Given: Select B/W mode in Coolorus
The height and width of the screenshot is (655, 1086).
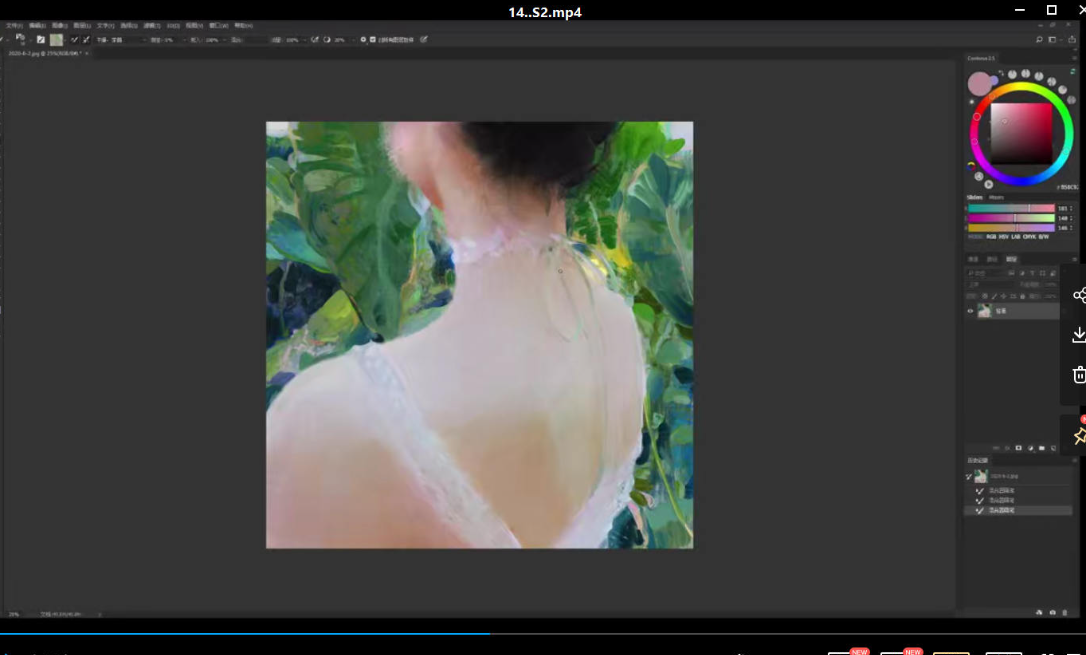Looking at the screenshot, I should [x=1044, y=237].
